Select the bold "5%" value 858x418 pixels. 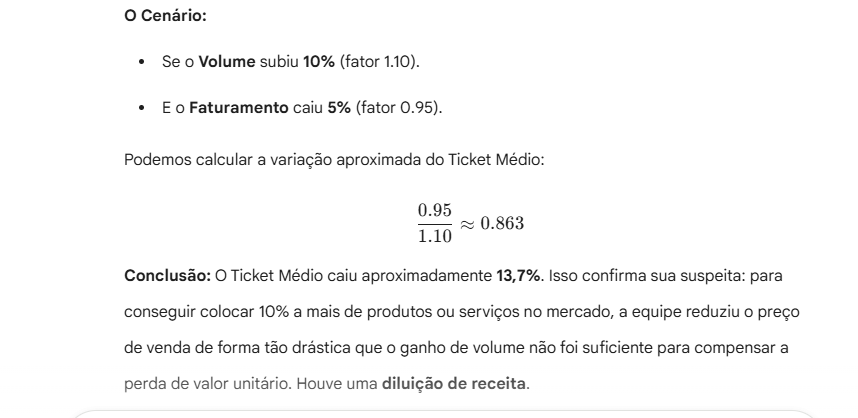(339, 108)
